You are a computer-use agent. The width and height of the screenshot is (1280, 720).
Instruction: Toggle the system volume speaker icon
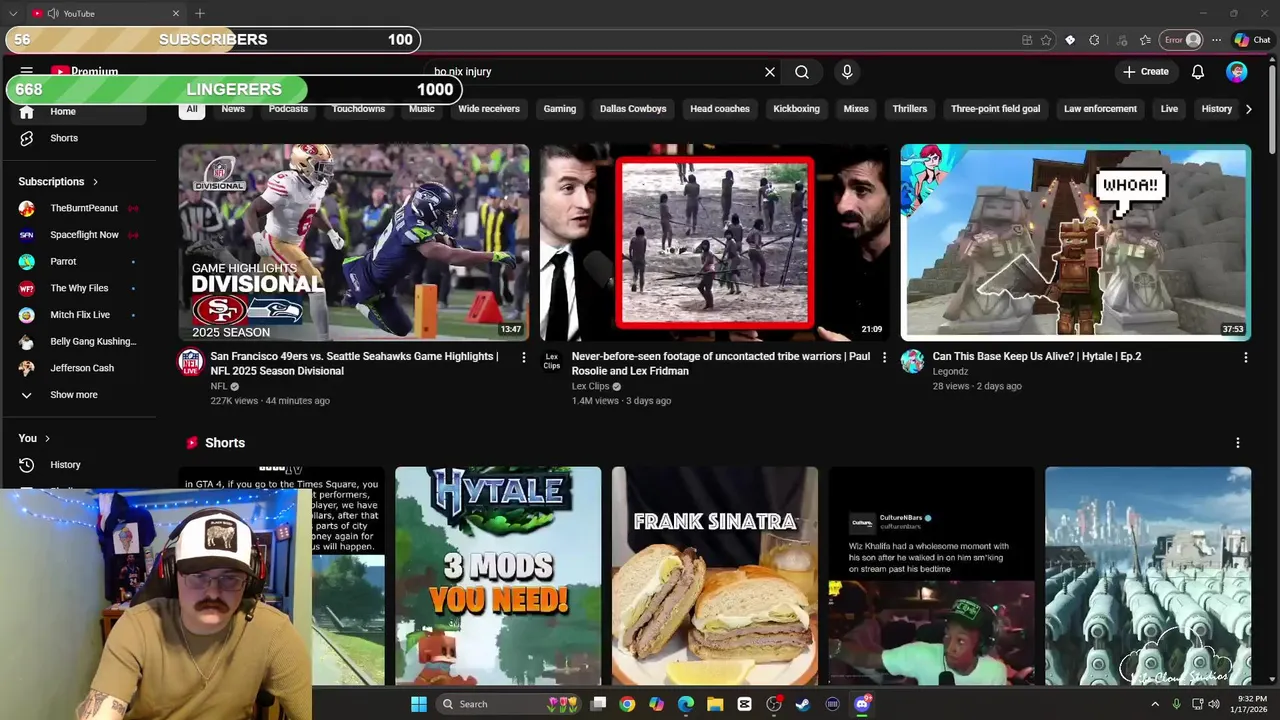click(1214, 704)
